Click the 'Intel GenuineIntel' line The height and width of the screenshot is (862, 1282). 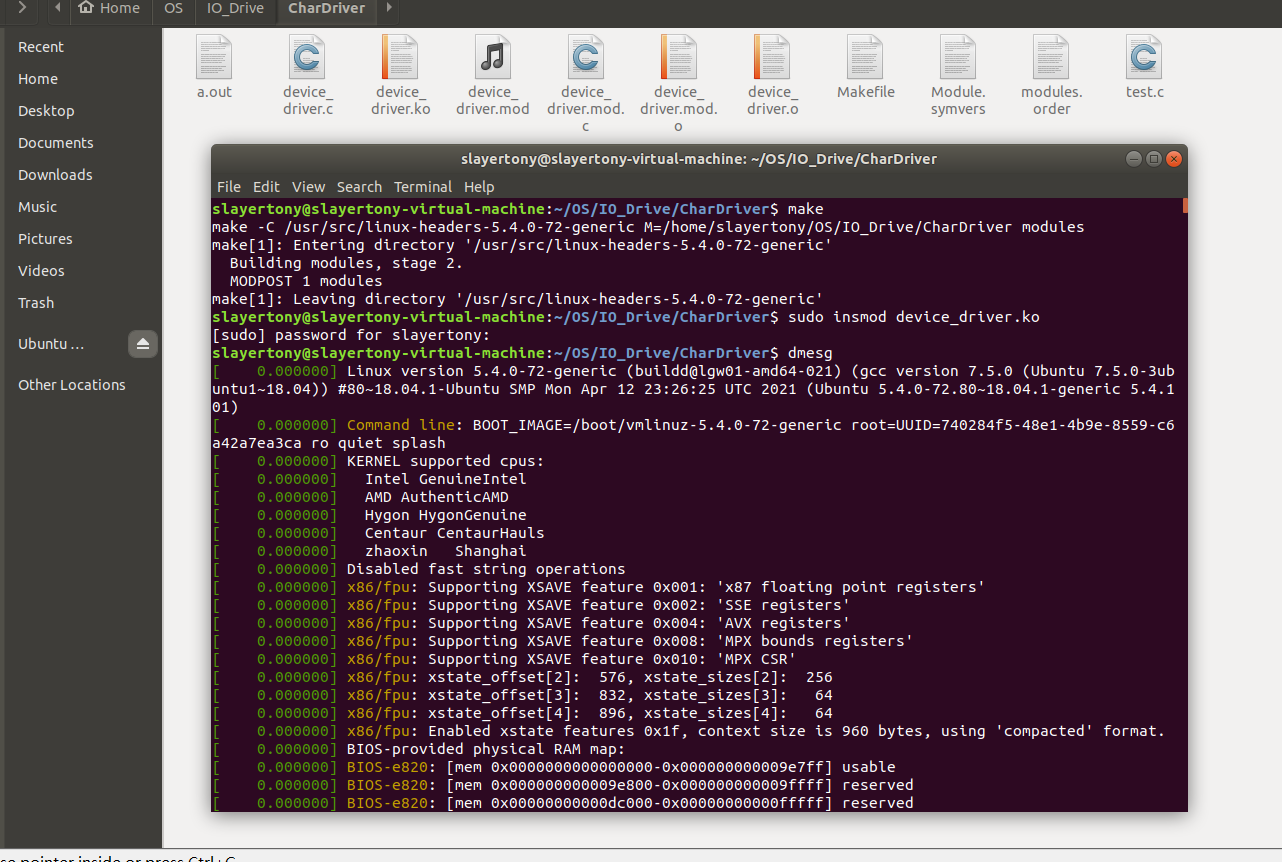[x=445, y=479]
